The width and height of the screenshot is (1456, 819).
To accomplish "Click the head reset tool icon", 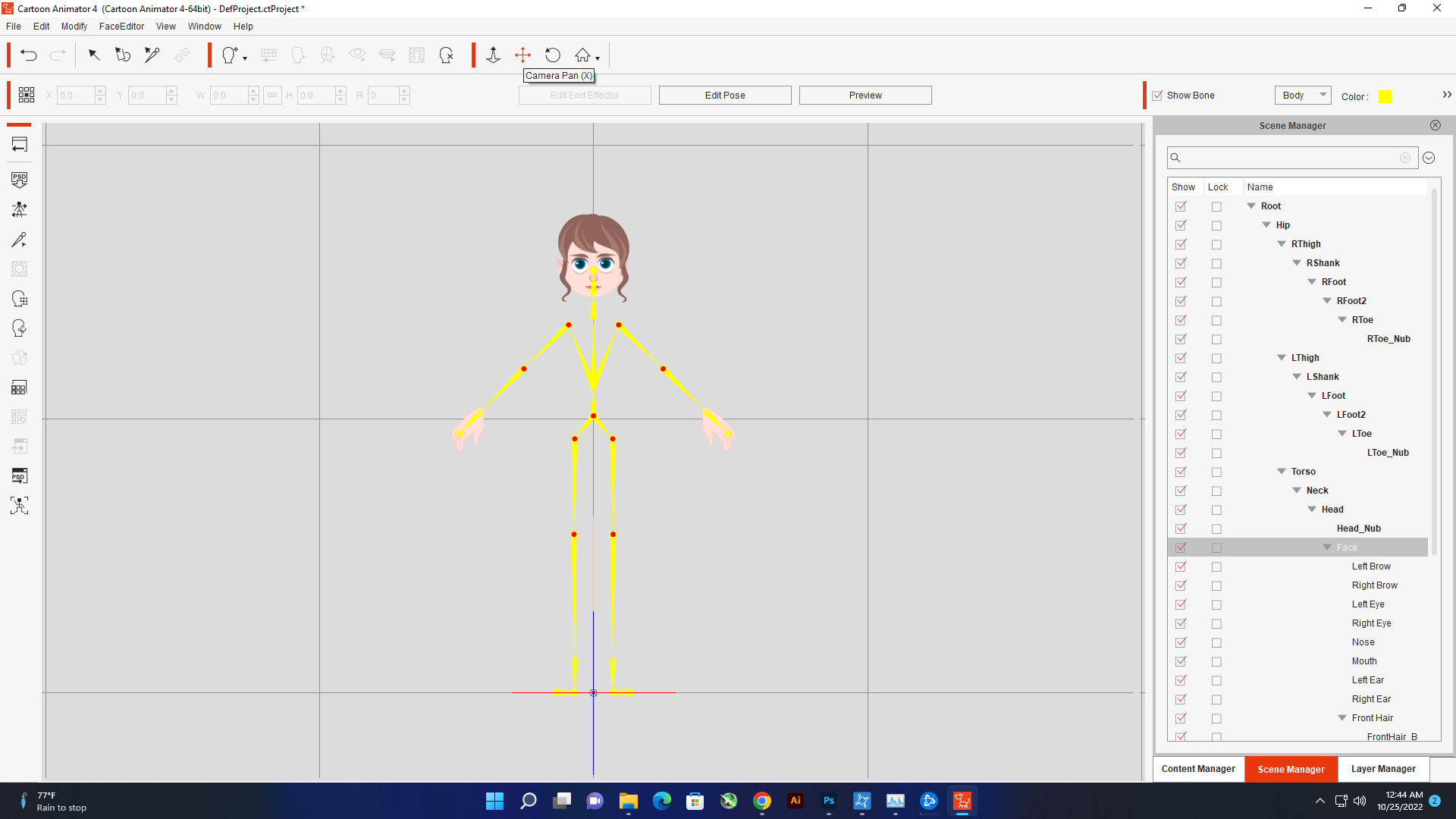I will point(446,55).
